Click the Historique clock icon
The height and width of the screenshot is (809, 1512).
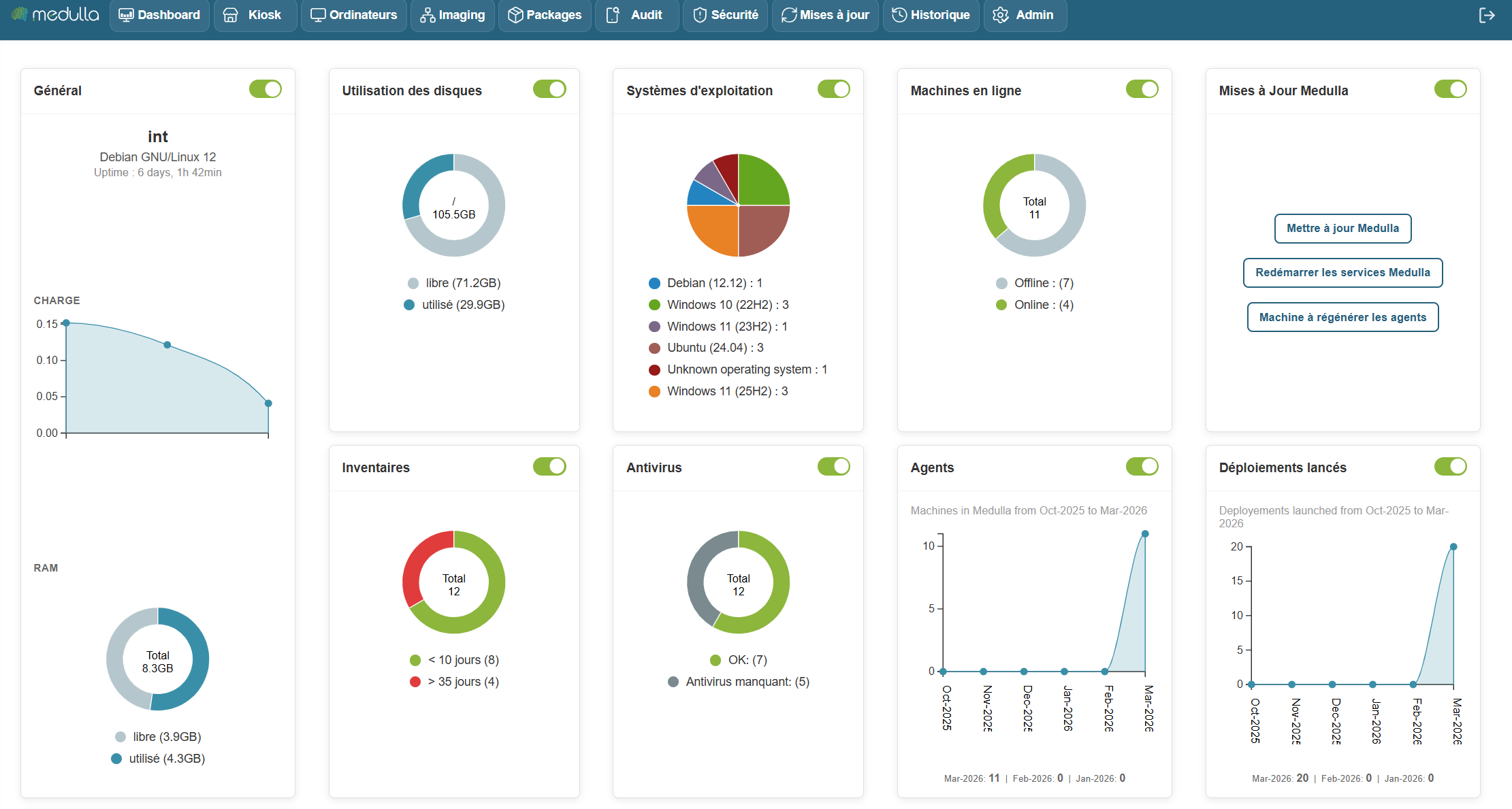899,15
